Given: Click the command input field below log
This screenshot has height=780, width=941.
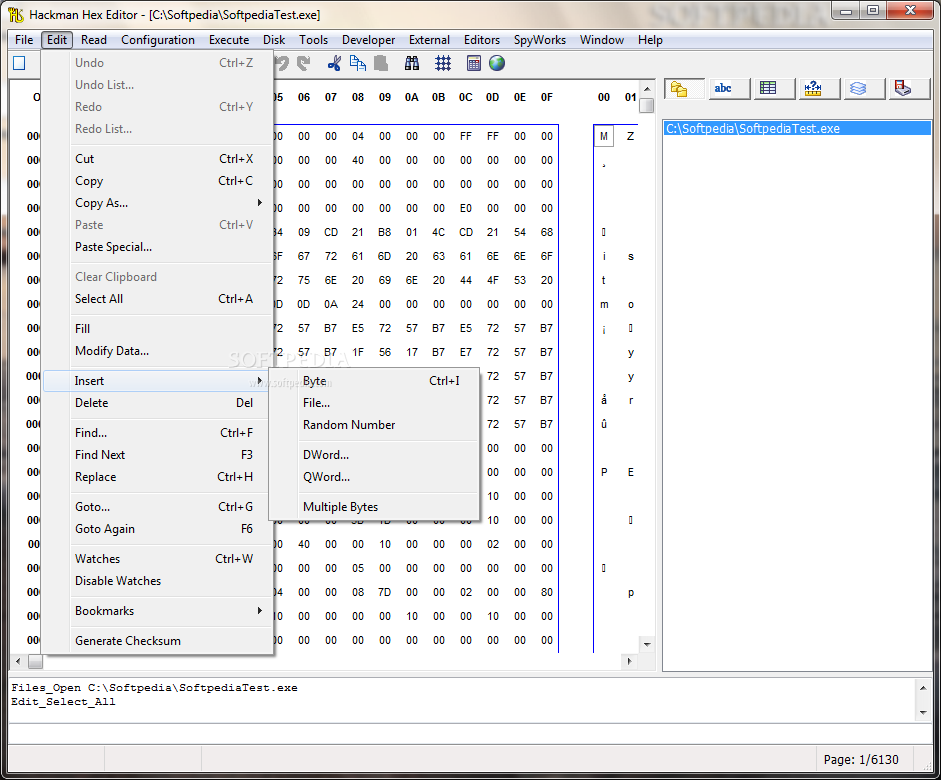Looking at the screenshot, I should point(470,734).
